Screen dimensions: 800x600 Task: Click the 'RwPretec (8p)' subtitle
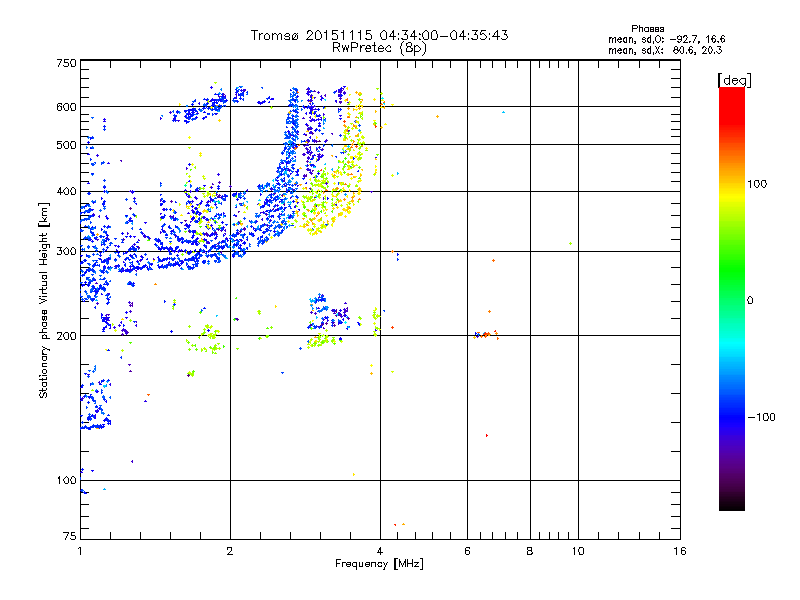(379, 48)
